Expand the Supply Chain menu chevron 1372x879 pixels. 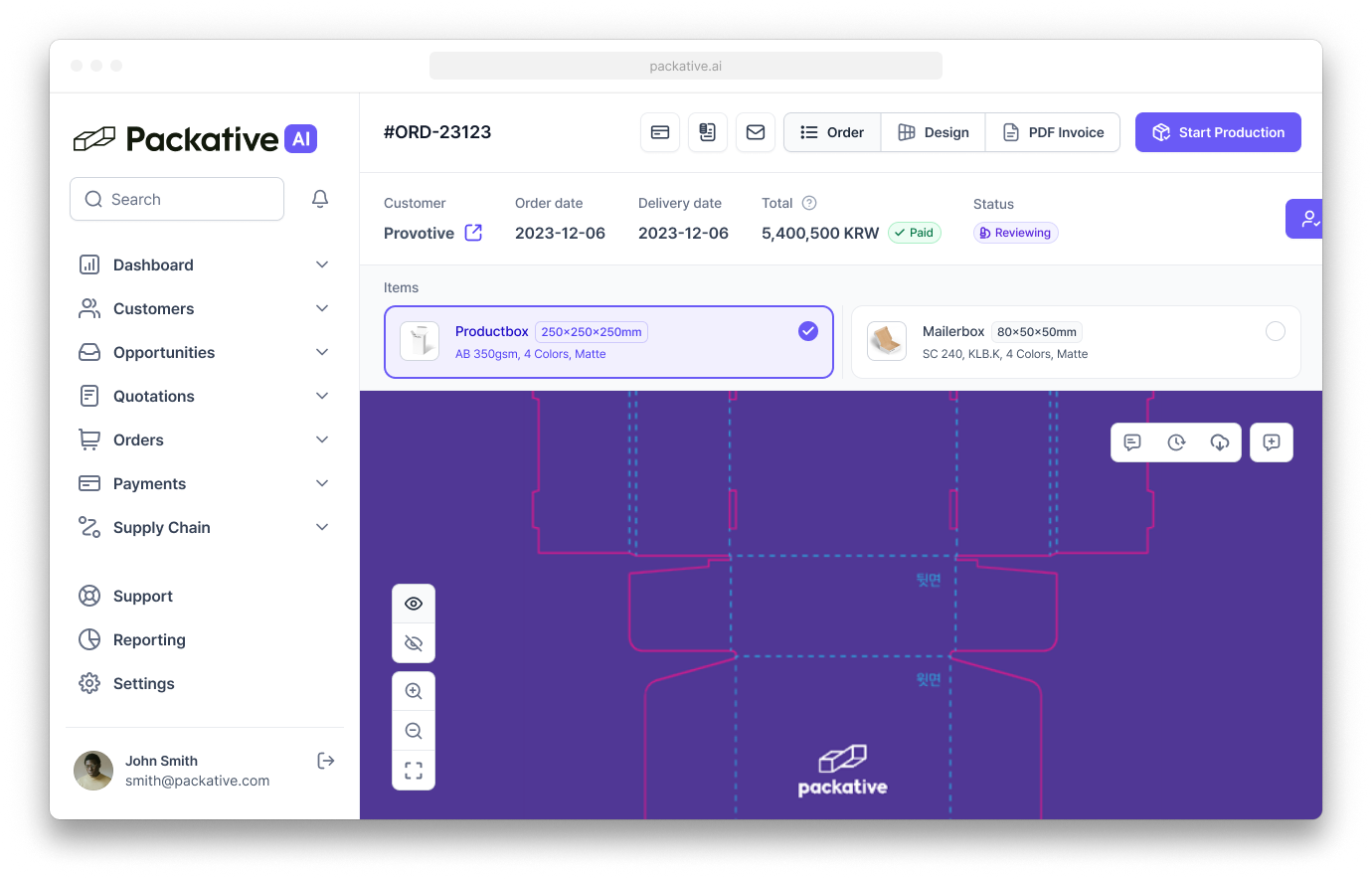322,527
